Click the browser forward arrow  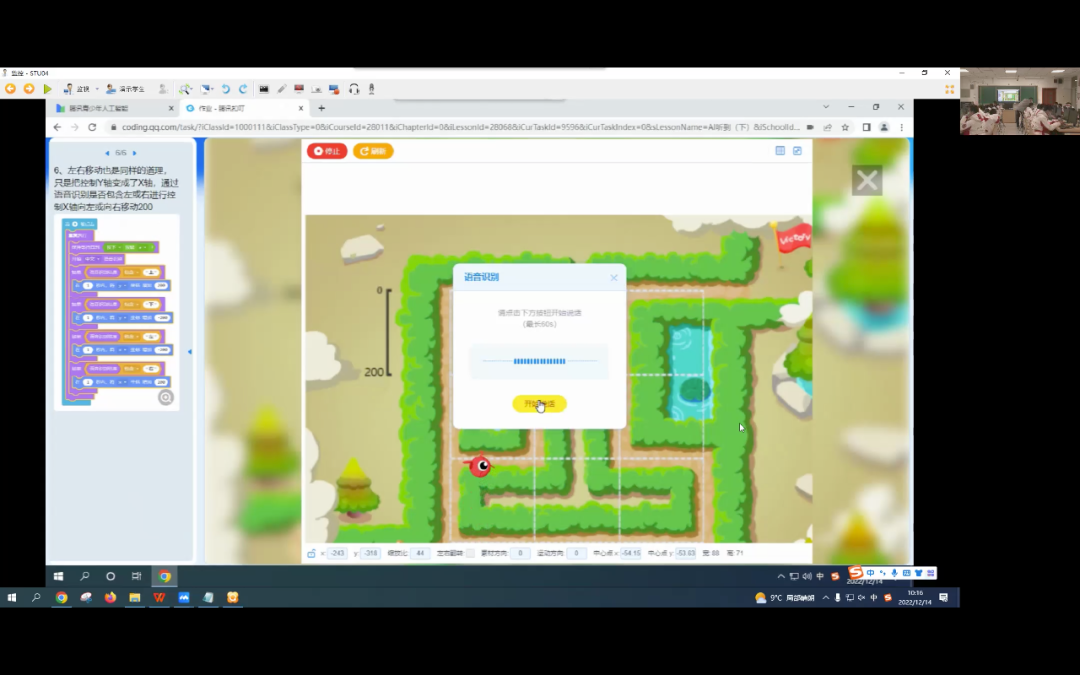74,127
